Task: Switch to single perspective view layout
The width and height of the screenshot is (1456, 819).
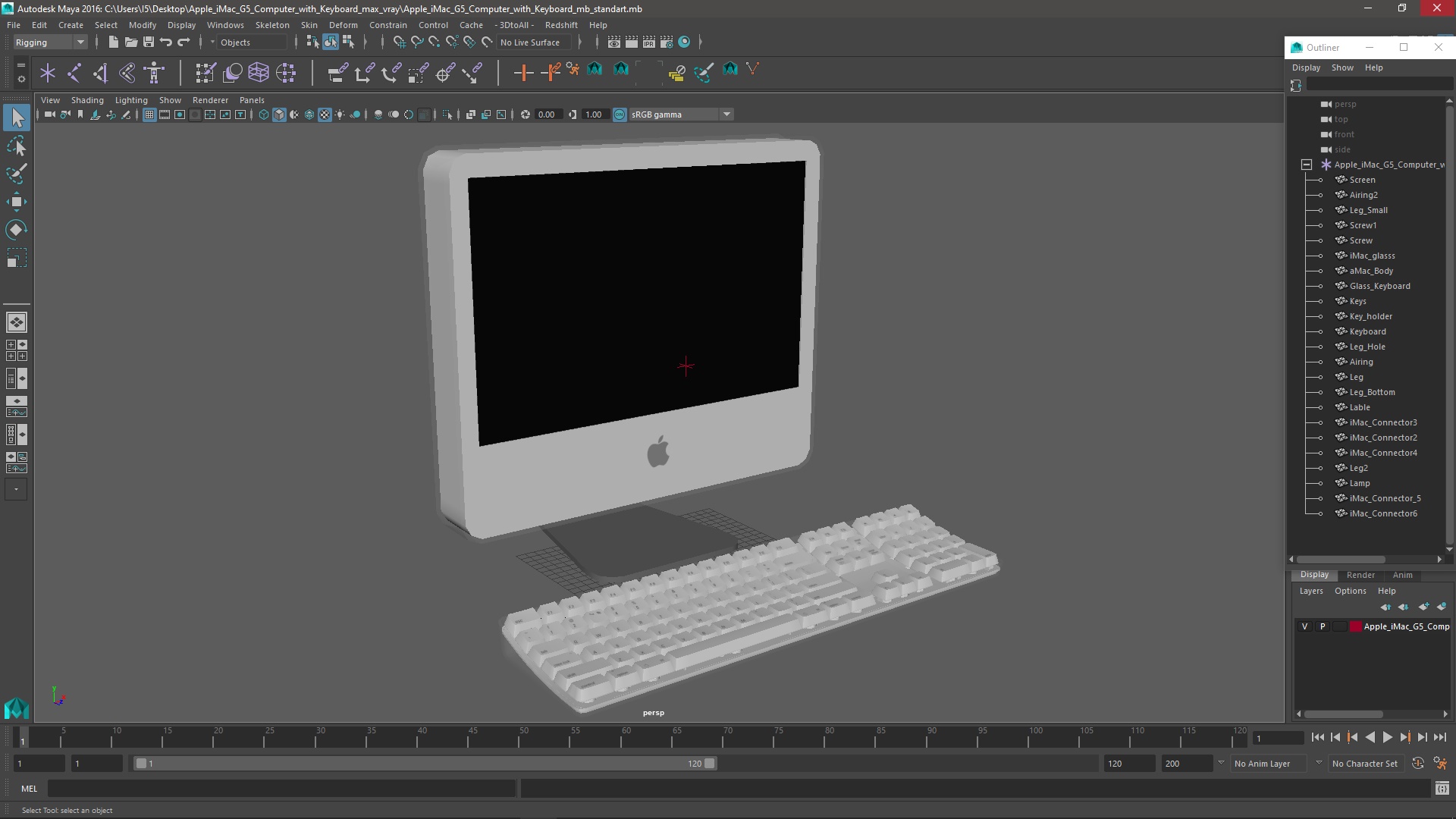Action: point(16,322)
